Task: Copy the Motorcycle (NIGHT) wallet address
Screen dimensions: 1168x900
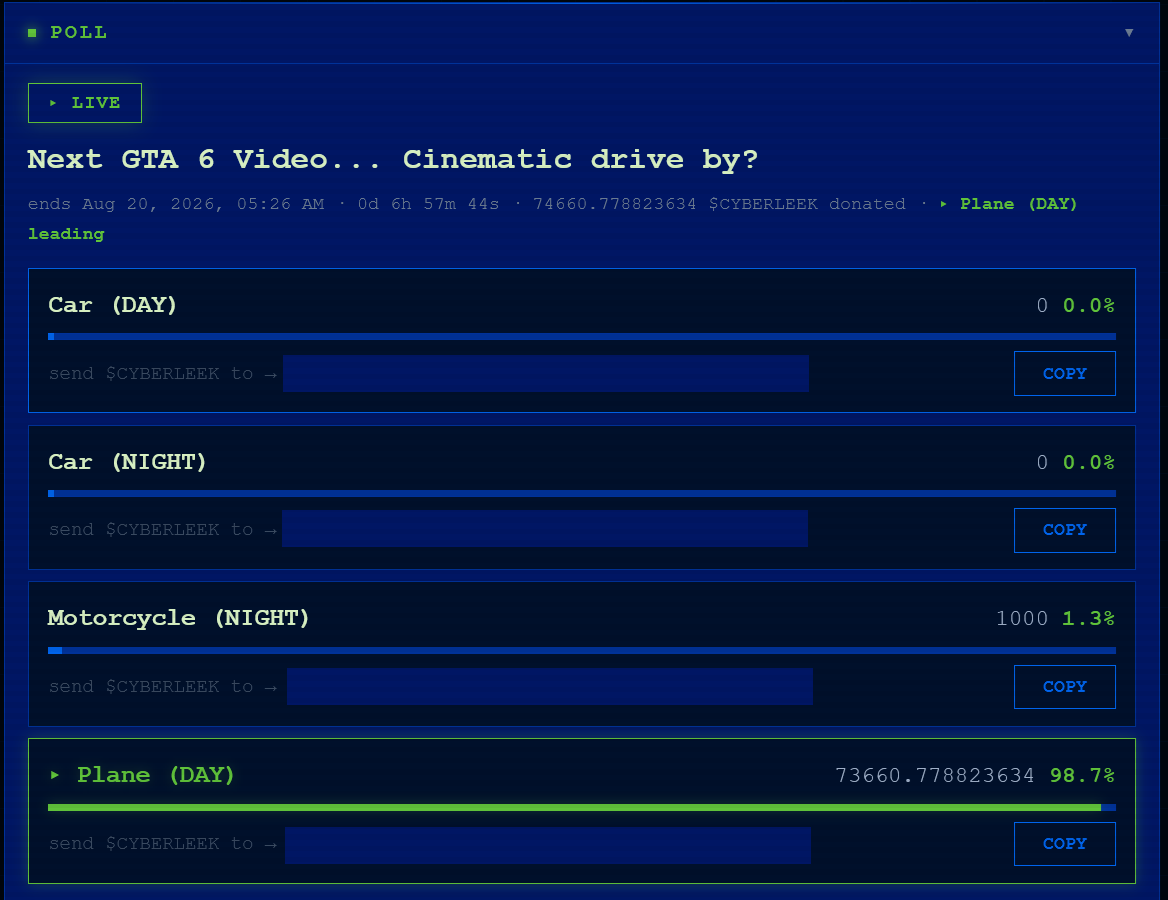Action: click(1064, 687)
